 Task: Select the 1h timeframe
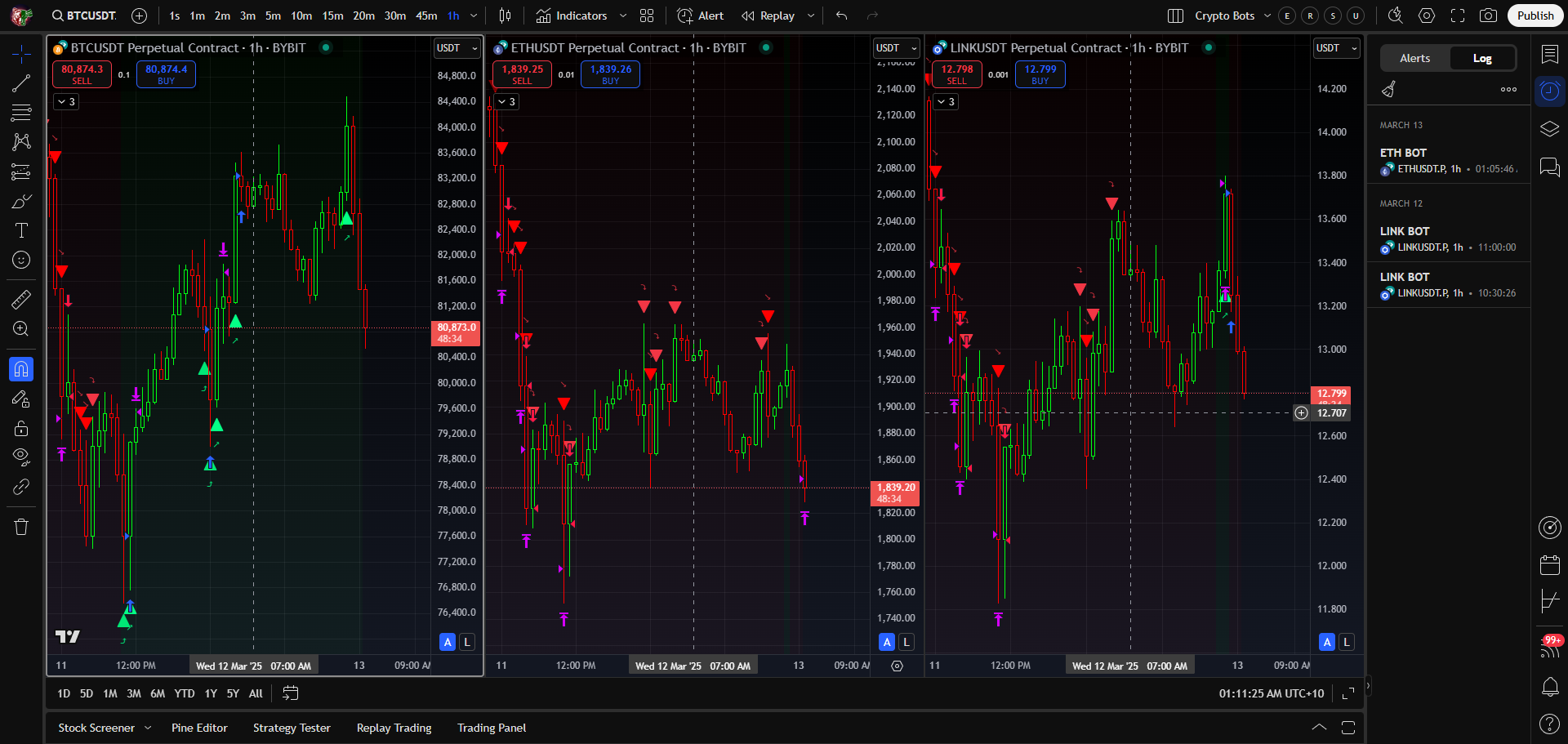pos(453,16)
